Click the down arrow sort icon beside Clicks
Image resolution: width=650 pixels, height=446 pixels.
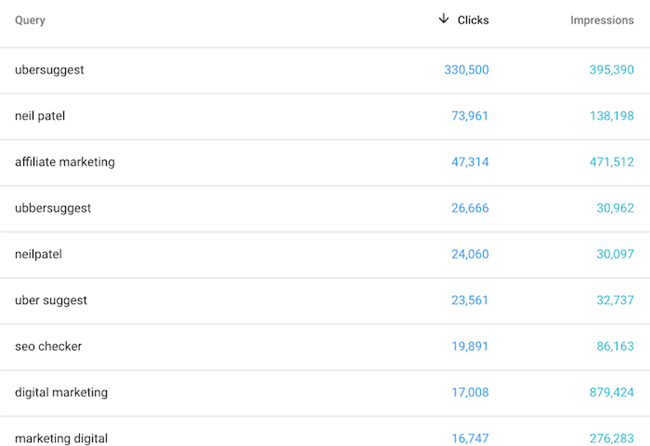444,19
